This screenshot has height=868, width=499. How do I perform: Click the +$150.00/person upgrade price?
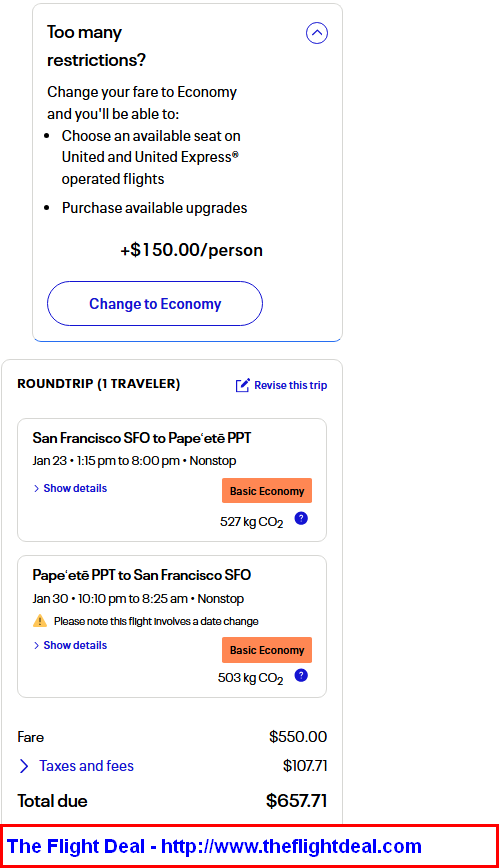tap(192, 250)
